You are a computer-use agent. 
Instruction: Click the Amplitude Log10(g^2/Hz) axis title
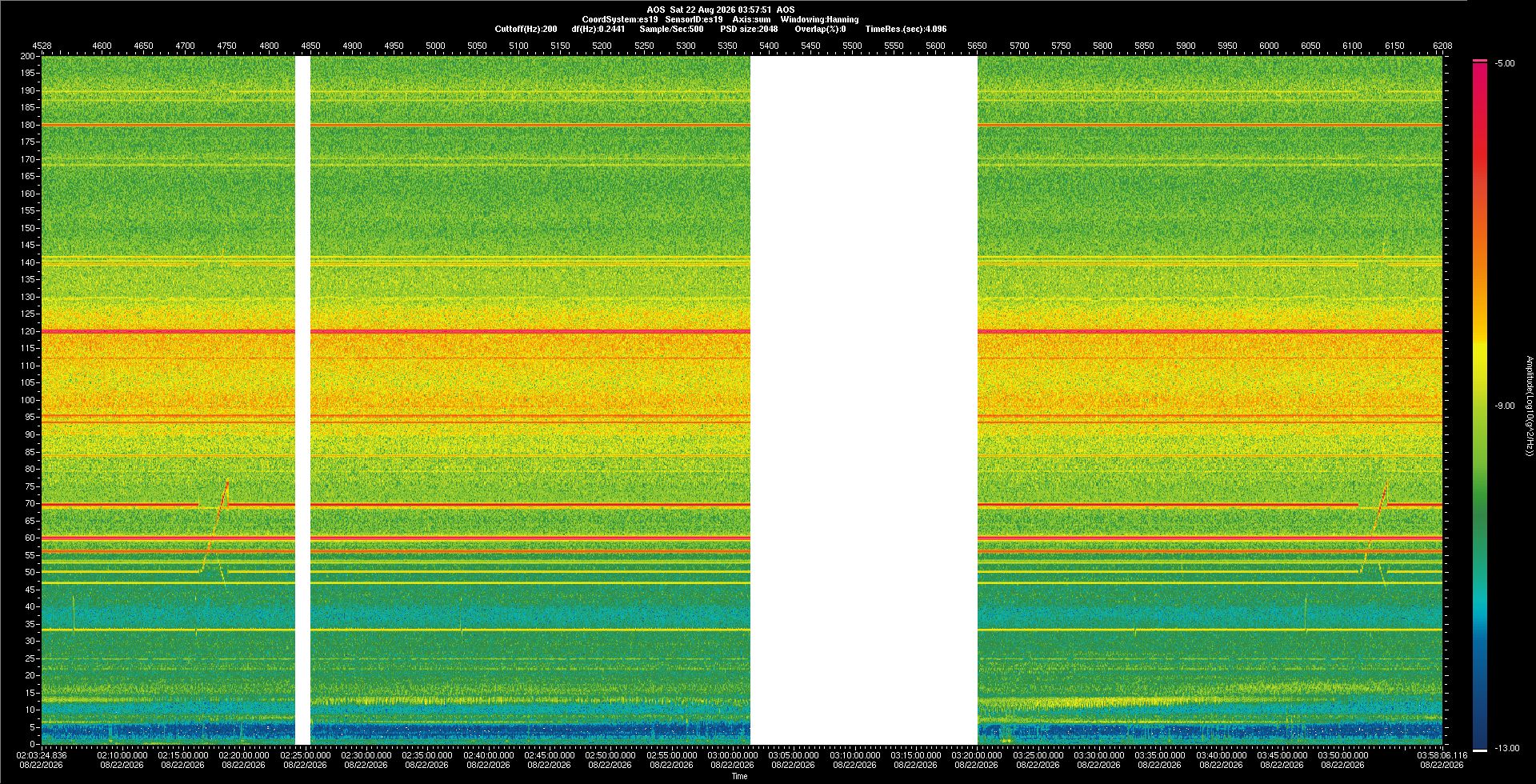point(1529,406)
